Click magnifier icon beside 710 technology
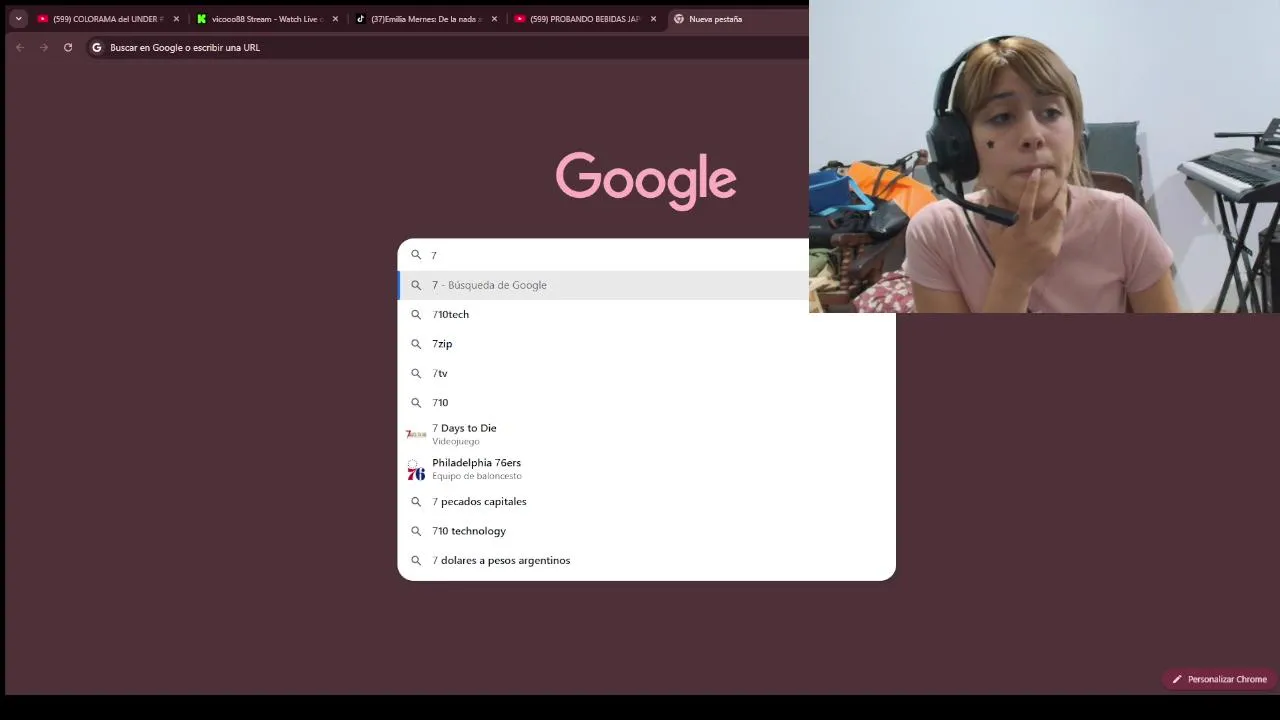This screenshot has width=1280, height=720. [x=416, y=531]
